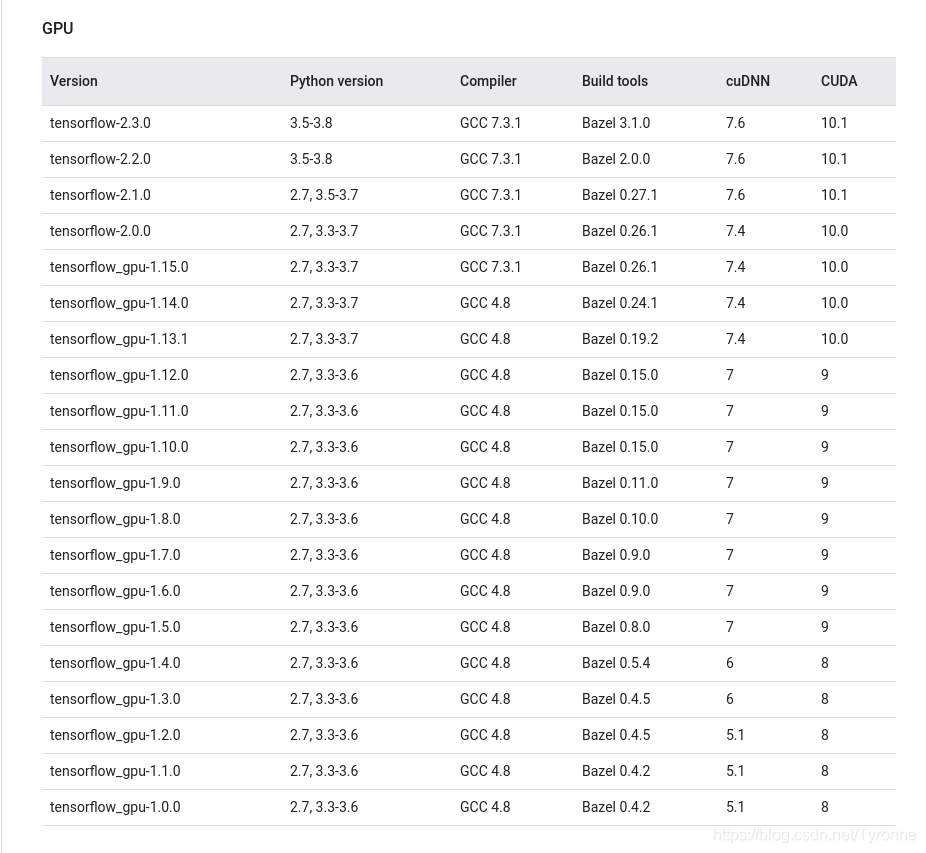
Task: Click tensorflow_gpu-1.1.0 version cell
Action: coord(115,771)
